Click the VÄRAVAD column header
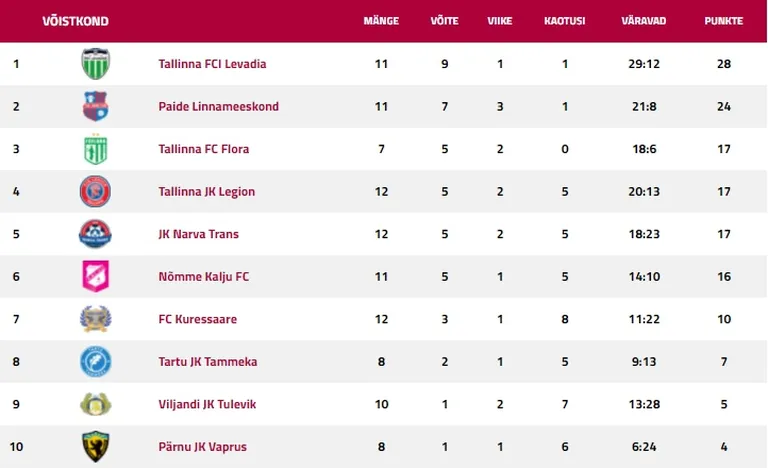Screen dimensions: 768x469 [644, 21]
